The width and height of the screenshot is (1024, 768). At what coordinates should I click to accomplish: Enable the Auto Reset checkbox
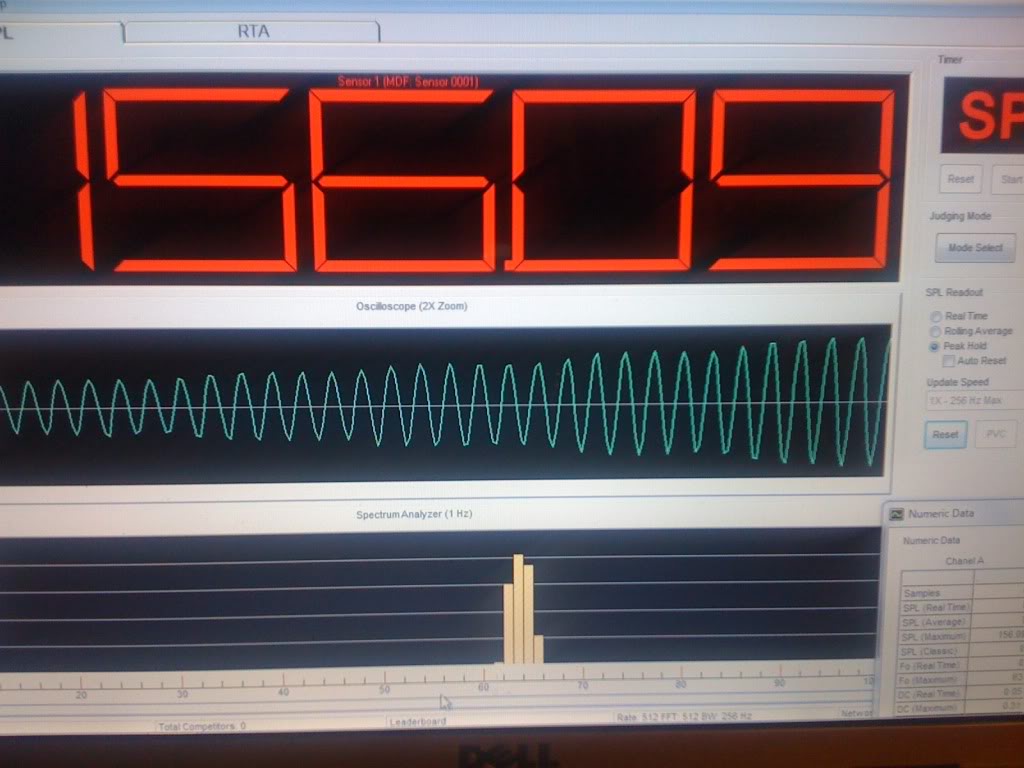(x=949, y=361)
